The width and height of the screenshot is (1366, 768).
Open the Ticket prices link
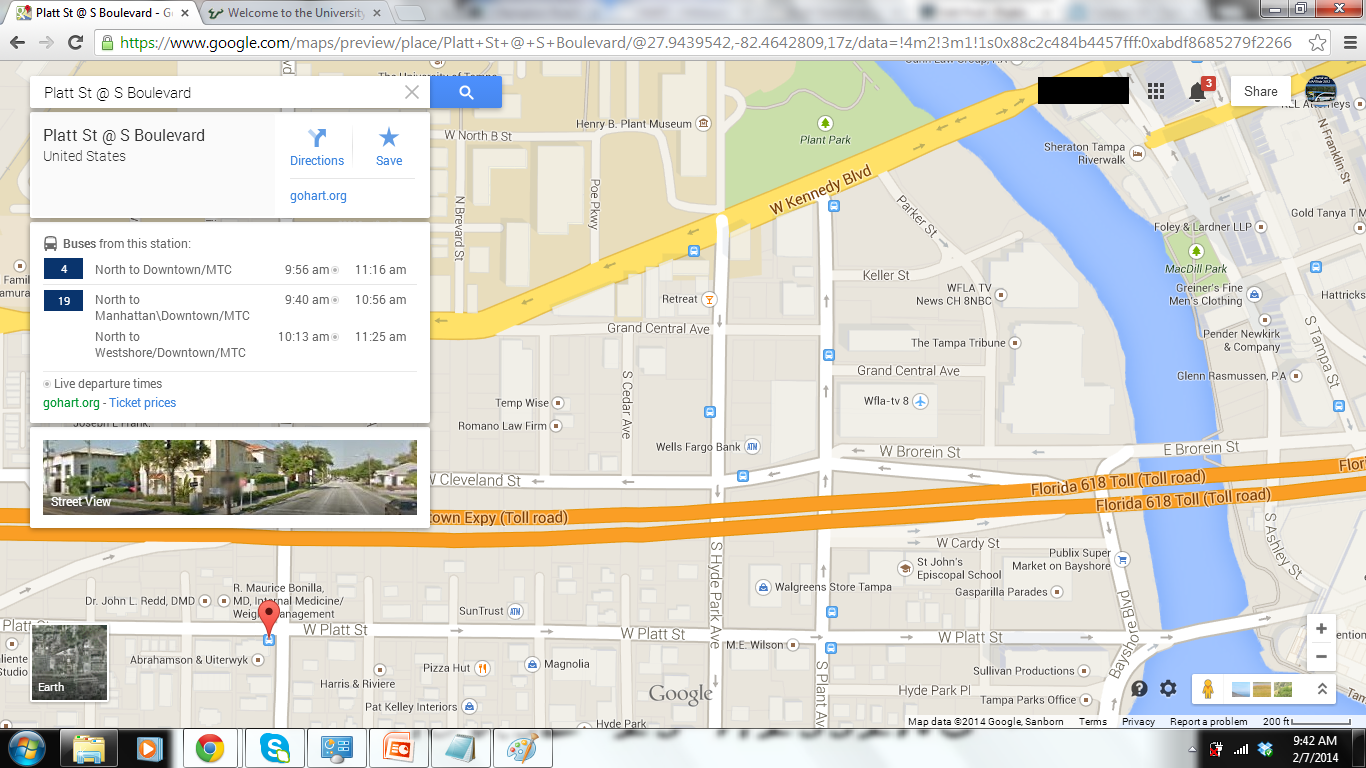pos(142,403)
